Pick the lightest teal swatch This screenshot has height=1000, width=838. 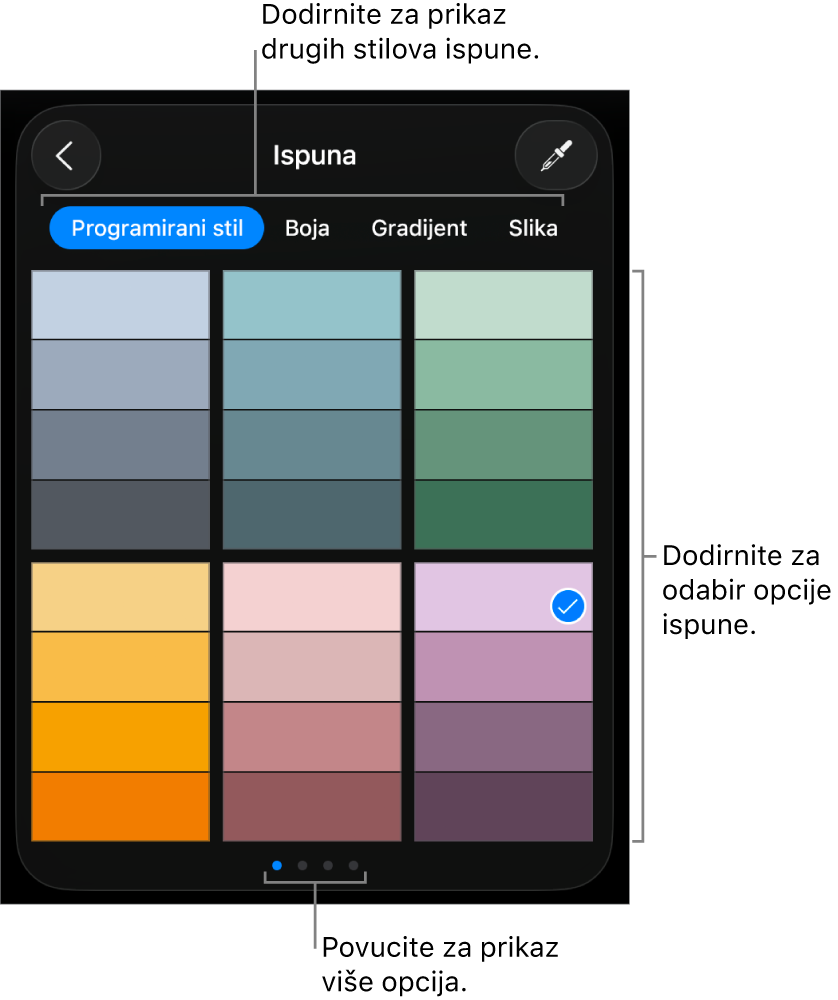312,305
